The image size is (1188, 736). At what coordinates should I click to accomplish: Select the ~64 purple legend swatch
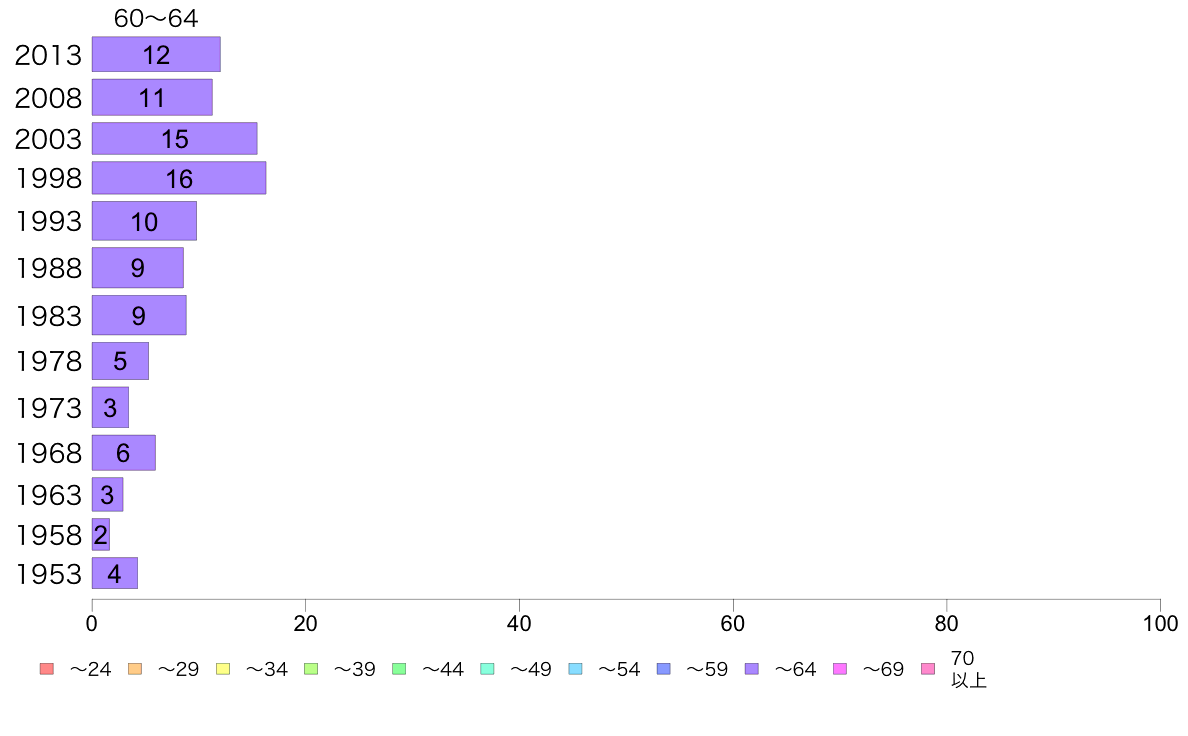pyautogui.click(x=752, y=669)
